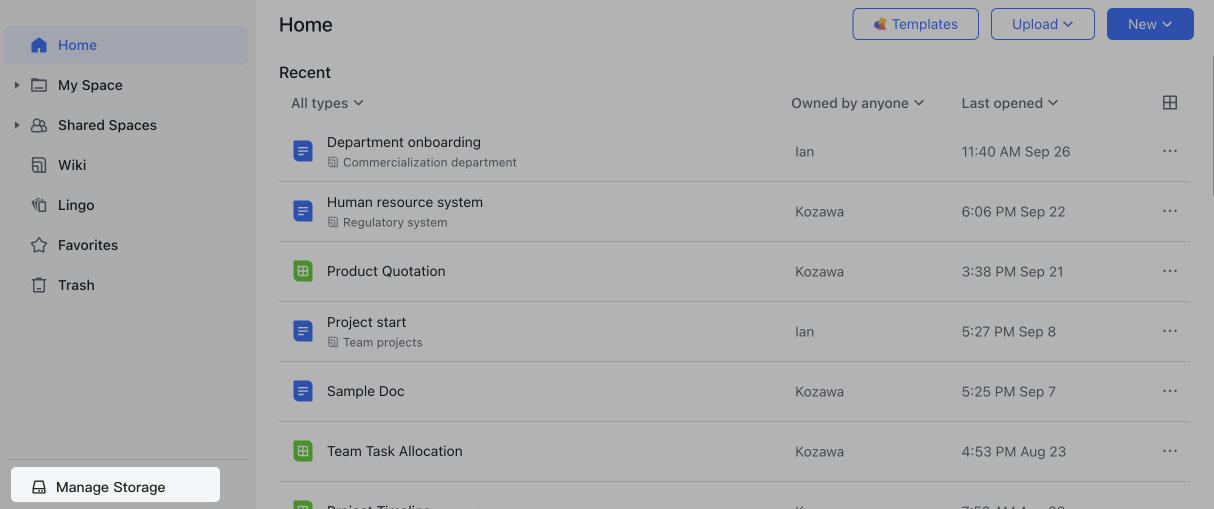
Task: Click the Templates button
Action: pos(915,24)
